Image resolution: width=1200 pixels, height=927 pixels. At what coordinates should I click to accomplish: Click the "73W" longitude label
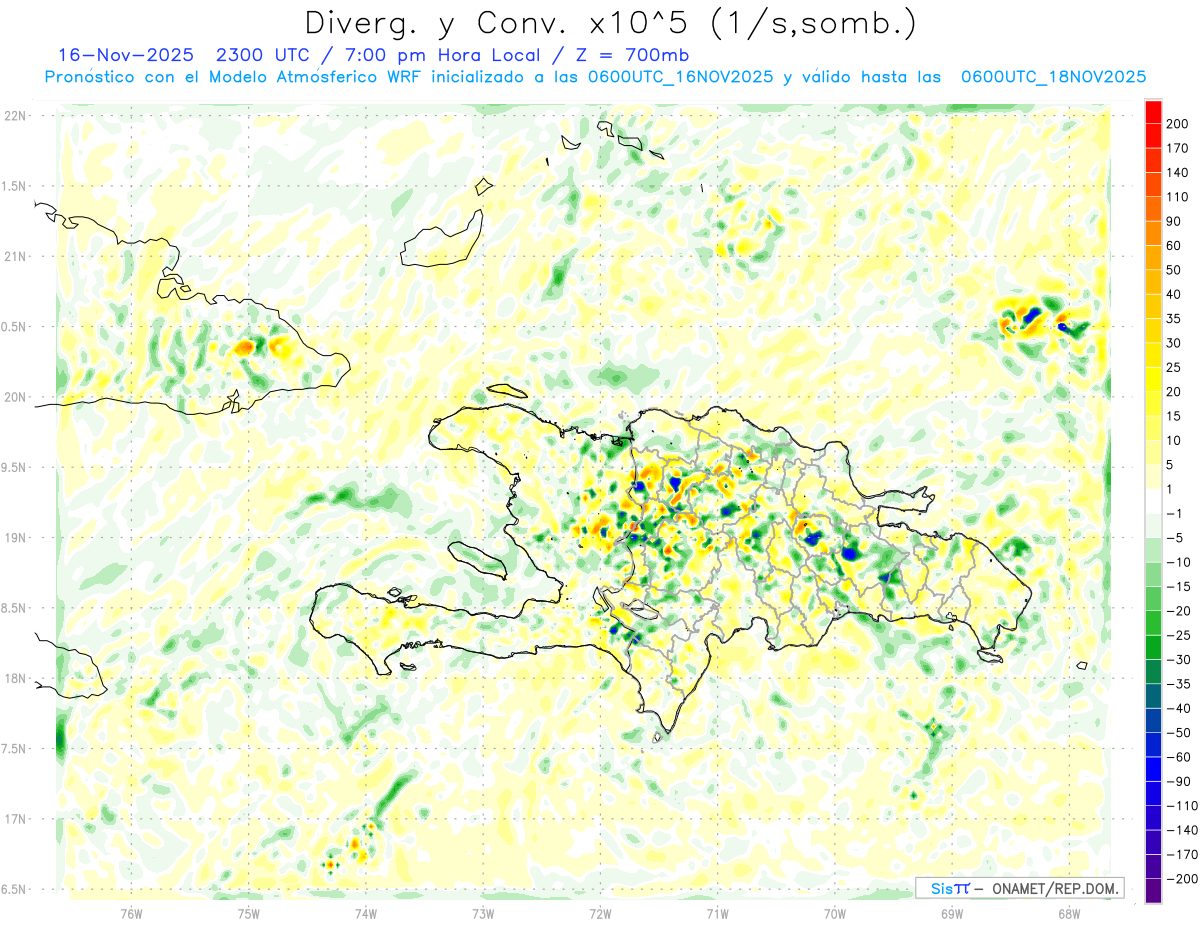point(483,912)
